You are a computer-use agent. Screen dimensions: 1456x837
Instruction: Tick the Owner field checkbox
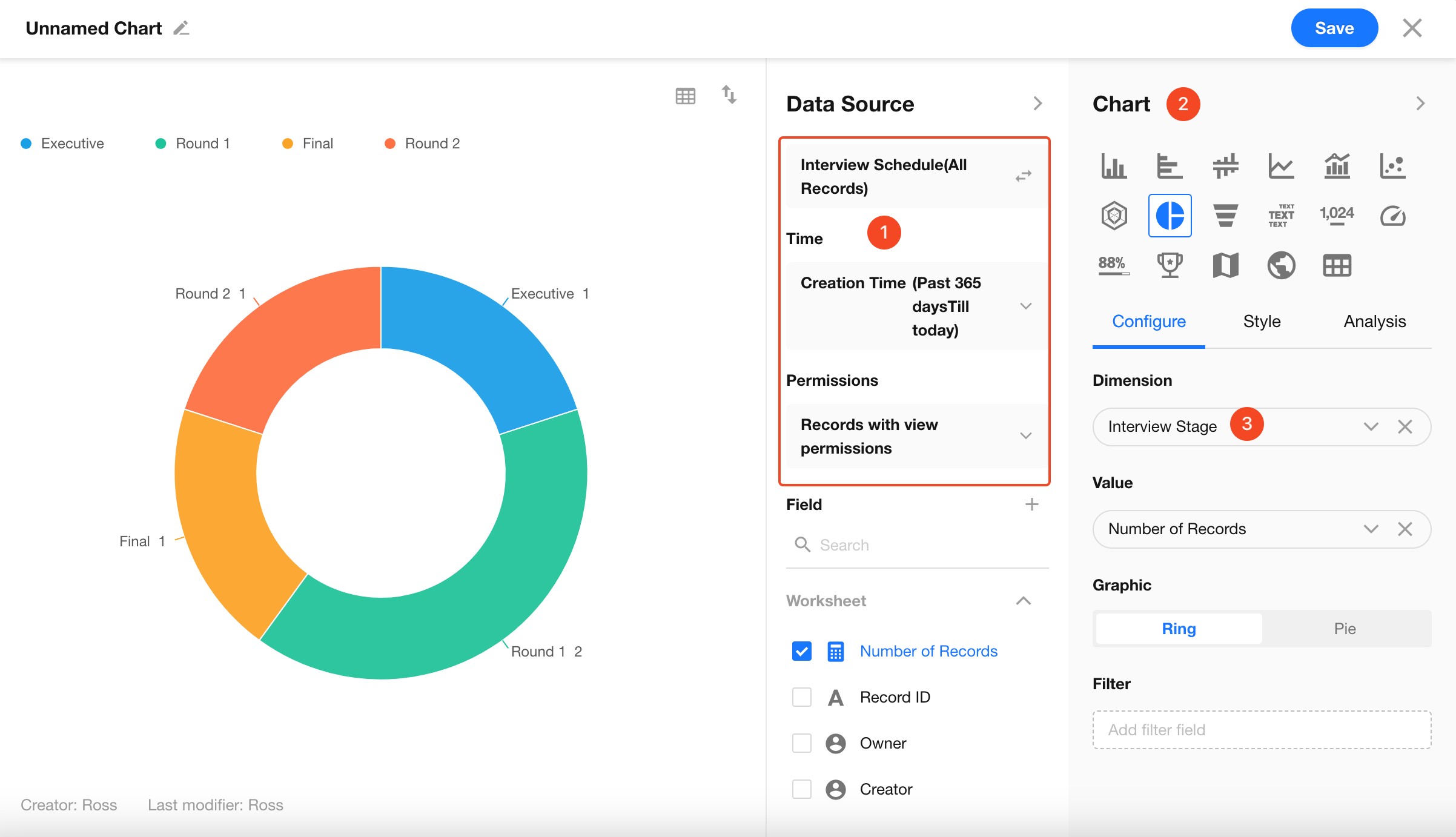pos(802,743)
